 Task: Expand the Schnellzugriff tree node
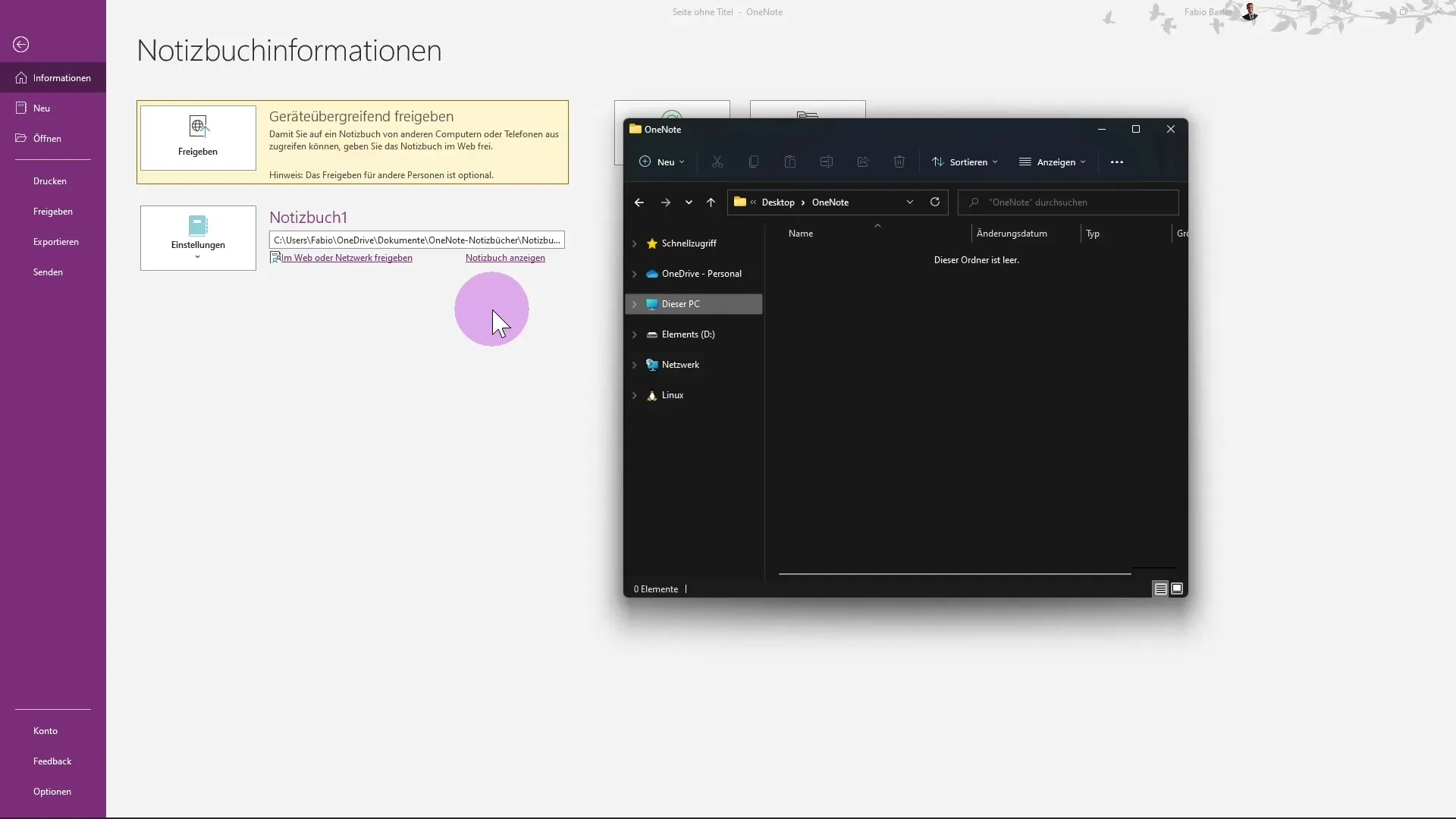(635, 243)
